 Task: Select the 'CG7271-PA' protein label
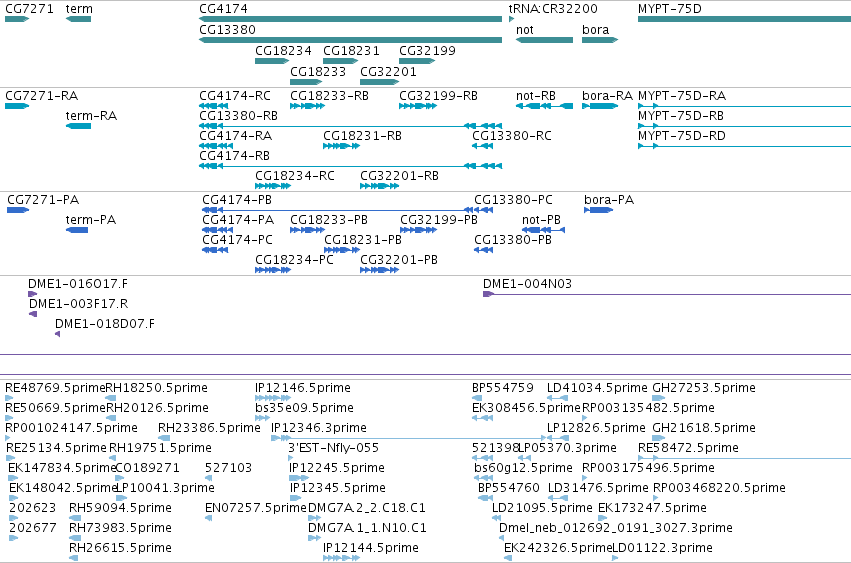click(x=43, y=200)
